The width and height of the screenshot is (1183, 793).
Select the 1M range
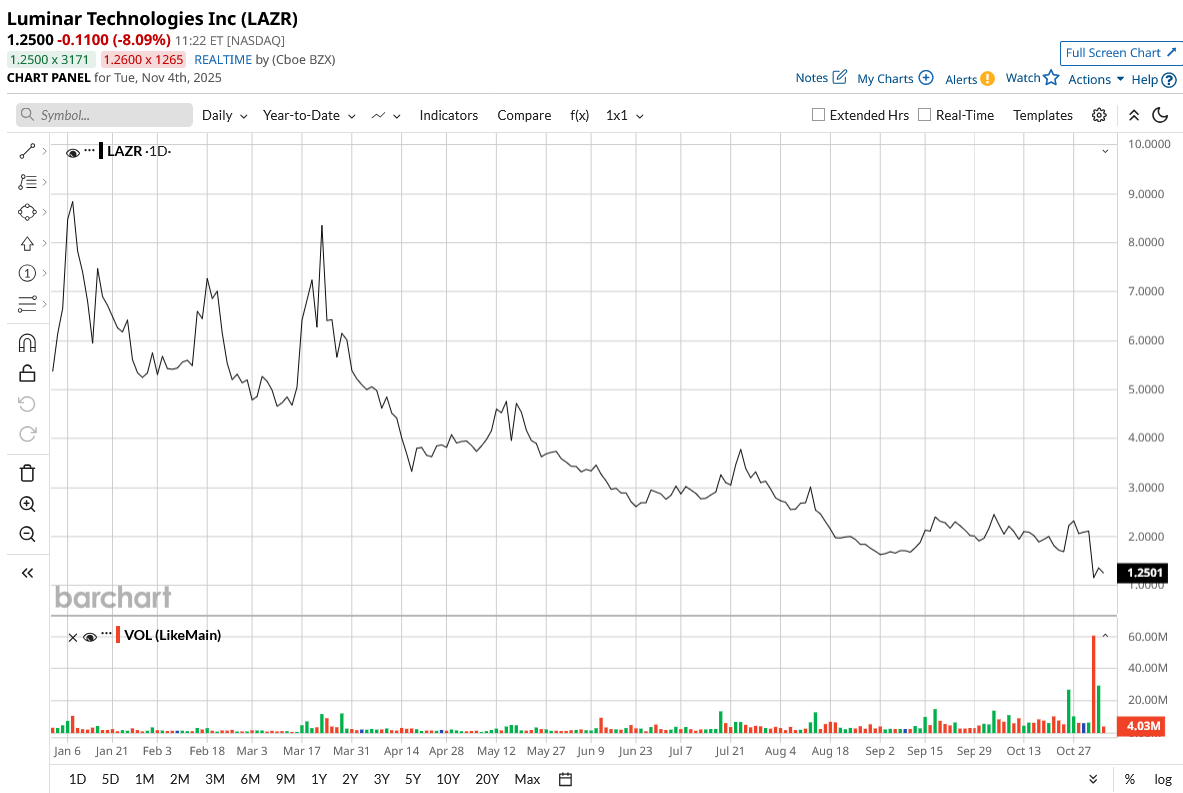[x=145, y=779]
